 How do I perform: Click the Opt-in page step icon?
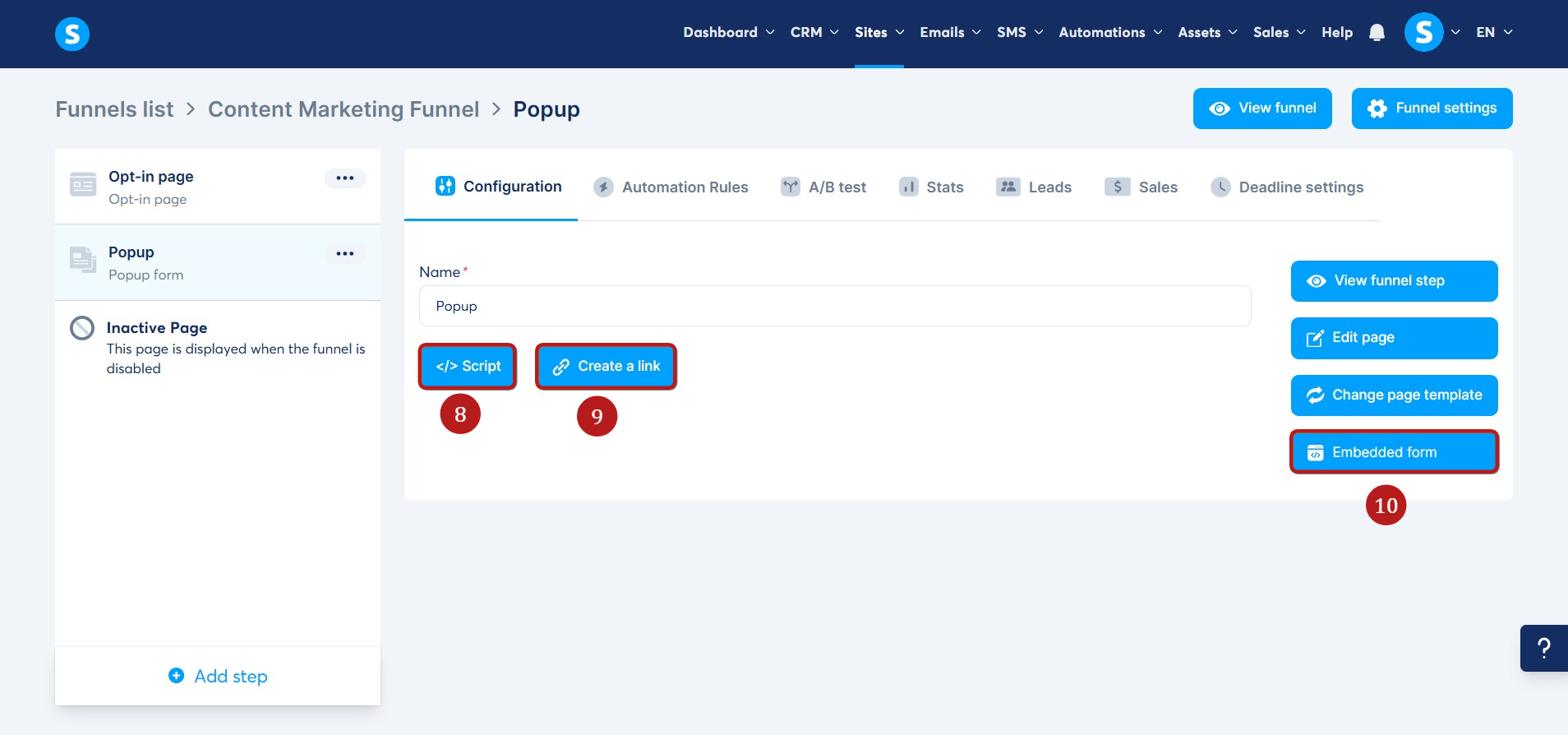tap(83, 185)
